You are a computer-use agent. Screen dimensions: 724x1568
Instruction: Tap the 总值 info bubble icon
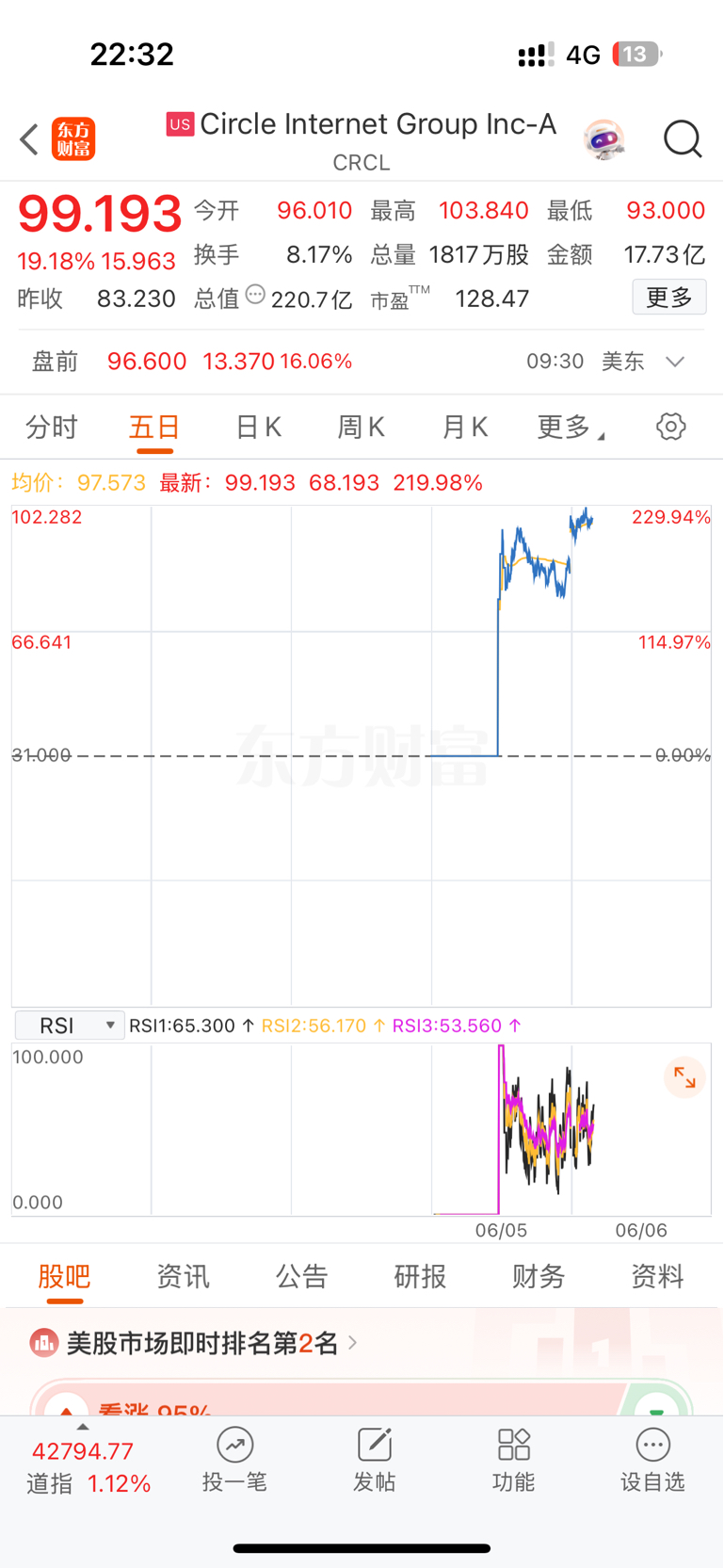(255, 295)
